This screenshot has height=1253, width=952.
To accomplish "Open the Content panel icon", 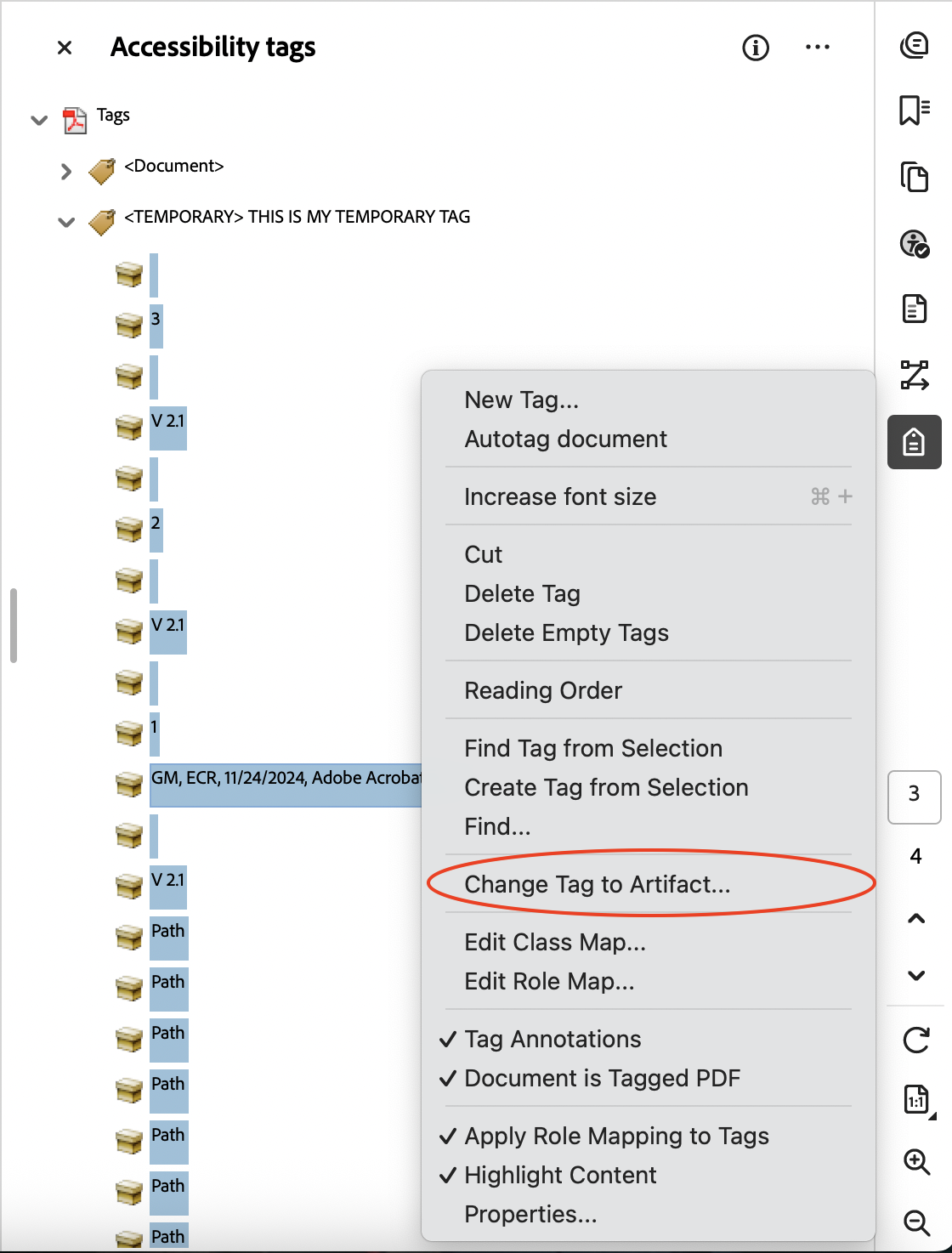I will coord(915,309).
